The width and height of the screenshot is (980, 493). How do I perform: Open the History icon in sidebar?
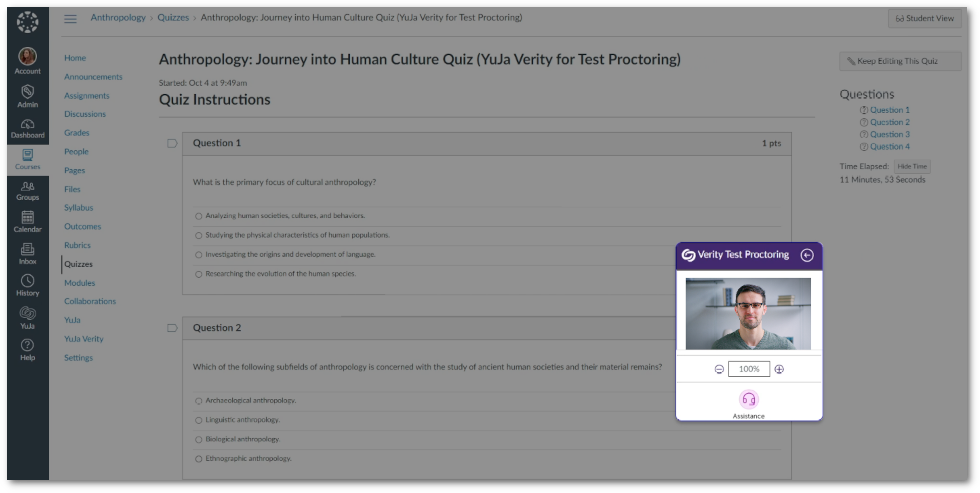tap(27, 285)
